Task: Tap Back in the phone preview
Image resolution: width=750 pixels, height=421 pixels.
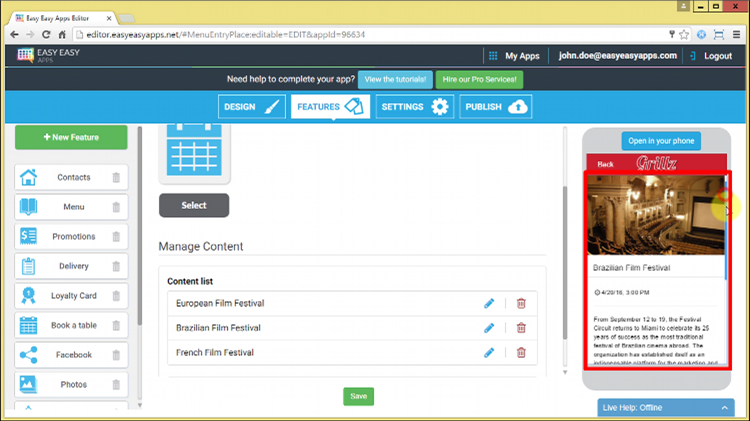Action: [x=605, y=164]
